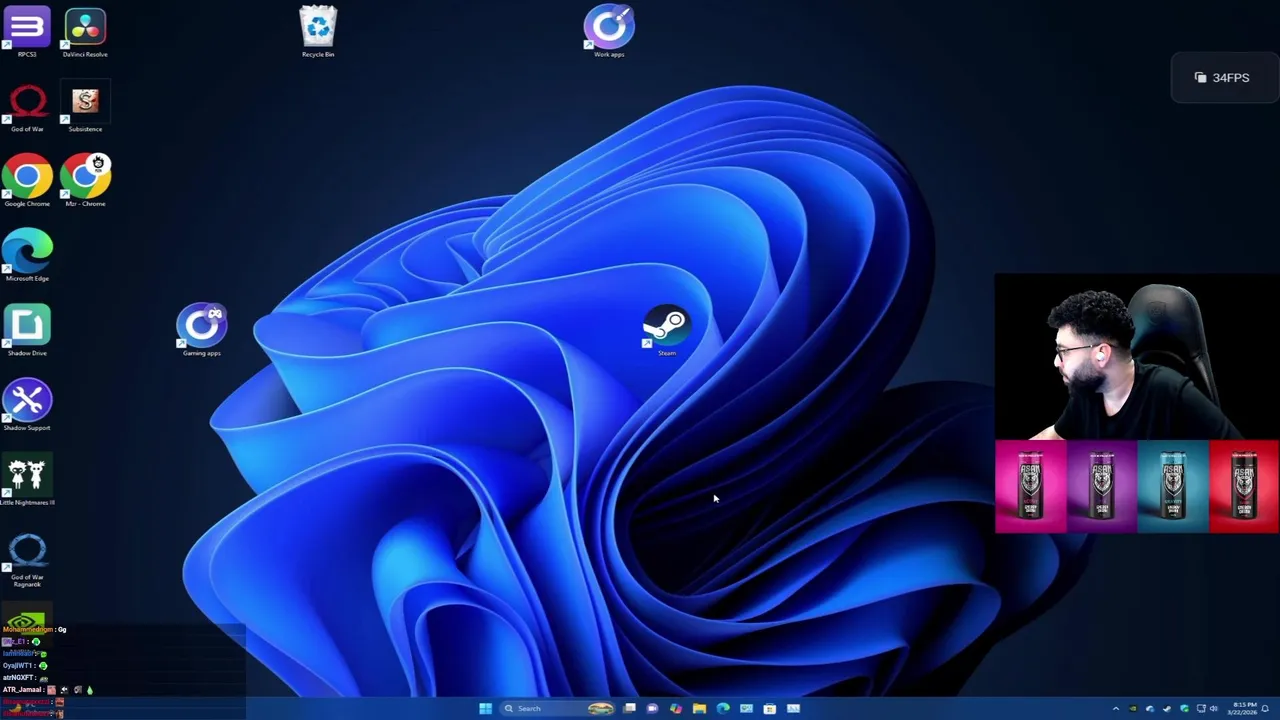The height and width of the screenshot is (720, 1280).
Task: Open the Windows Start menu
Action: pyautogui.click(x=485, y=709)
